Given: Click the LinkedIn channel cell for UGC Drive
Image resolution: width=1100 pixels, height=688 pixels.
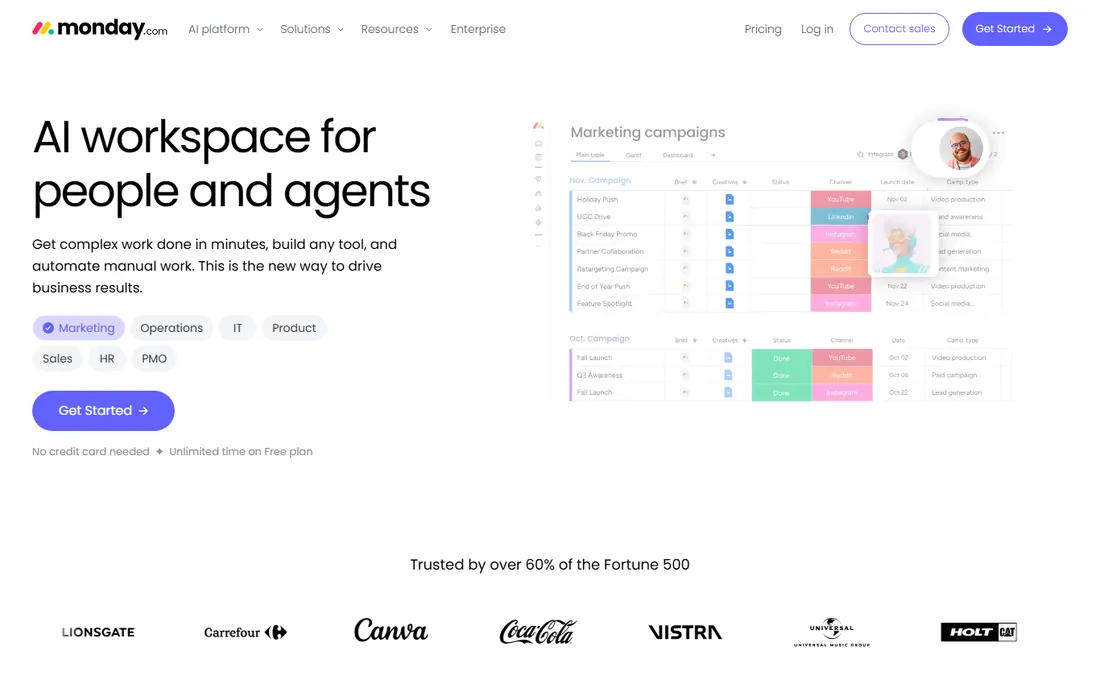Looking at the screenshot, I should click(x=840, y=217).
